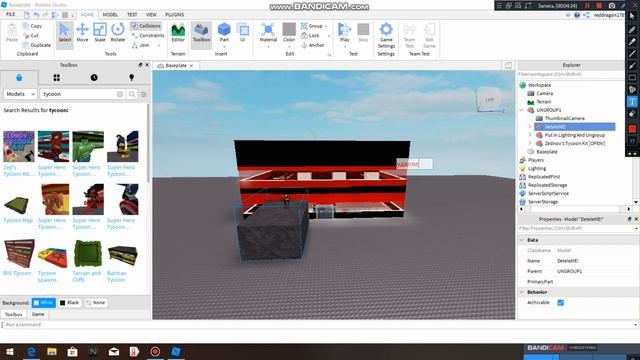The width and height of the screenshot is (640, 360).
Task: Select Terrain in Explorer
Action: click(x=543, y=102)
